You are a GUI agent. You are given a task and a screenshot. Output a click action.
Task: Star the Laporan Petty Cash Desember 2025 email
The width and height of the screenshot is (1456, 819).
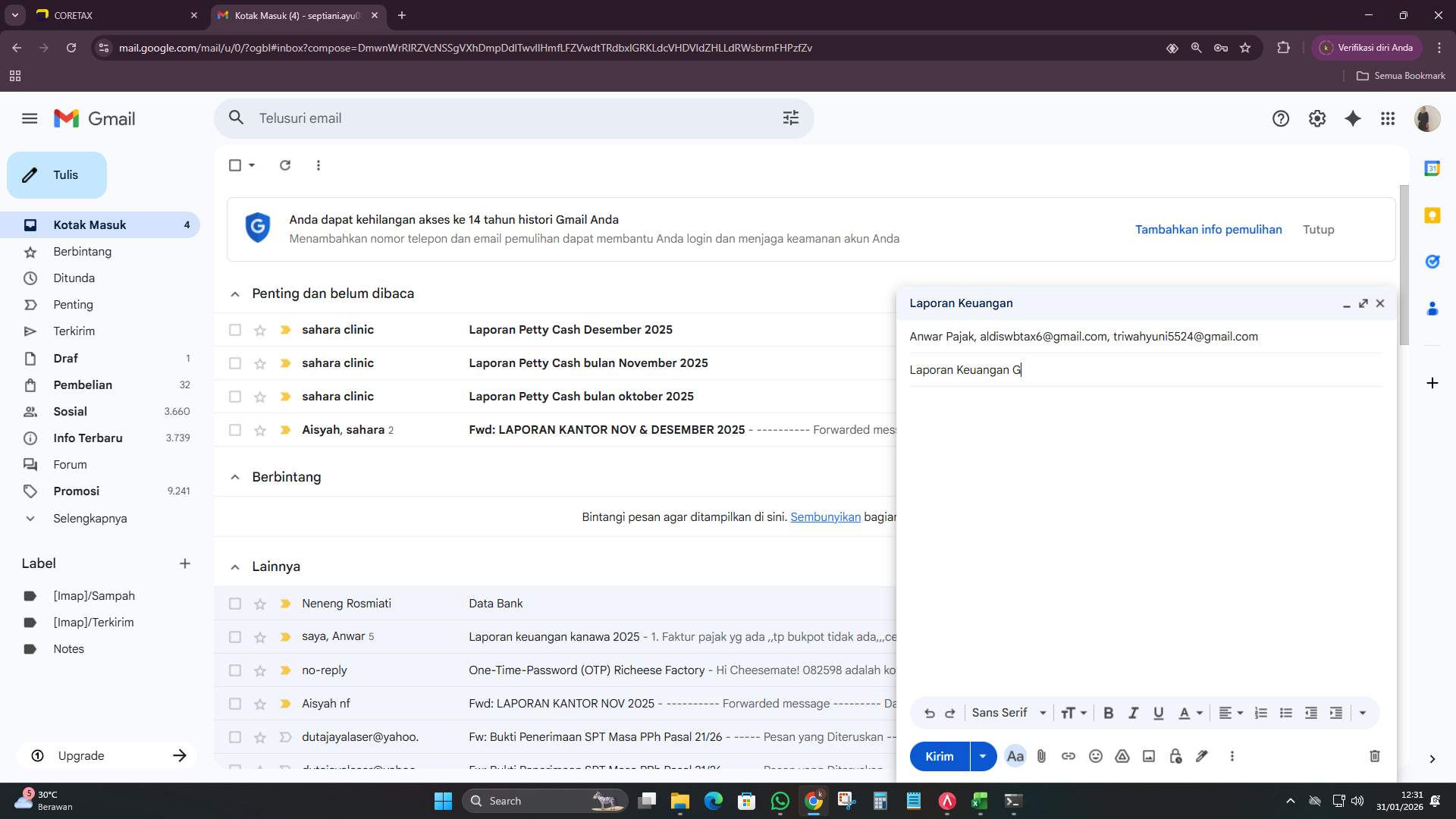point(260,329)
